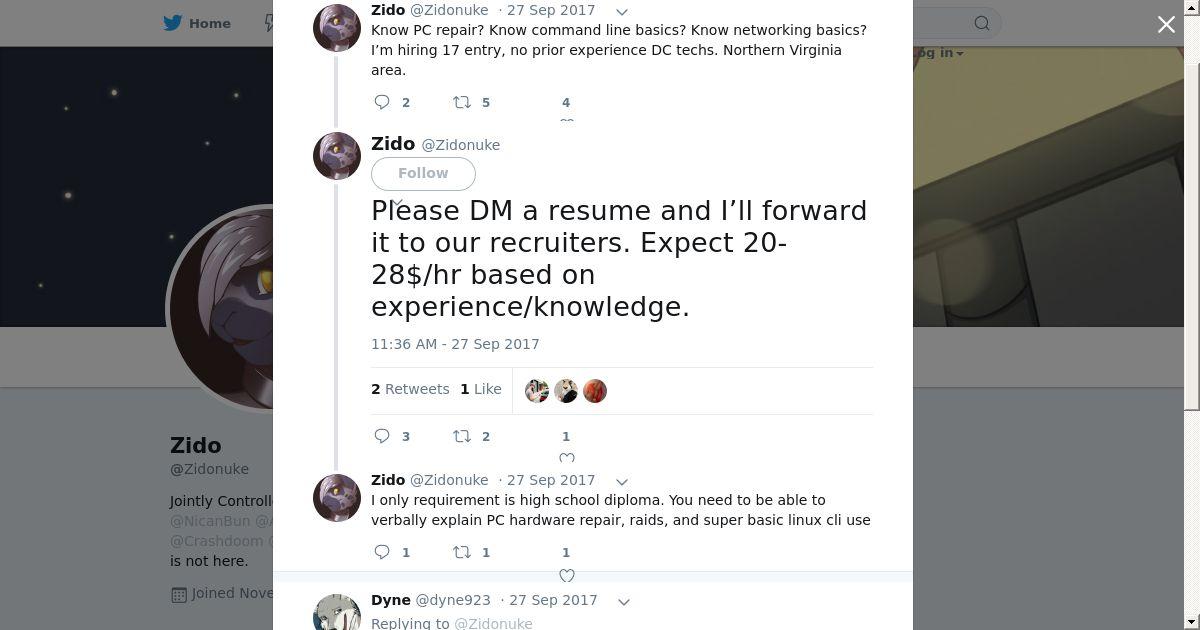Screen dimensions: 1200x630
Task: Go to the Twitter Home tab
Action: (x=198, y=23)
